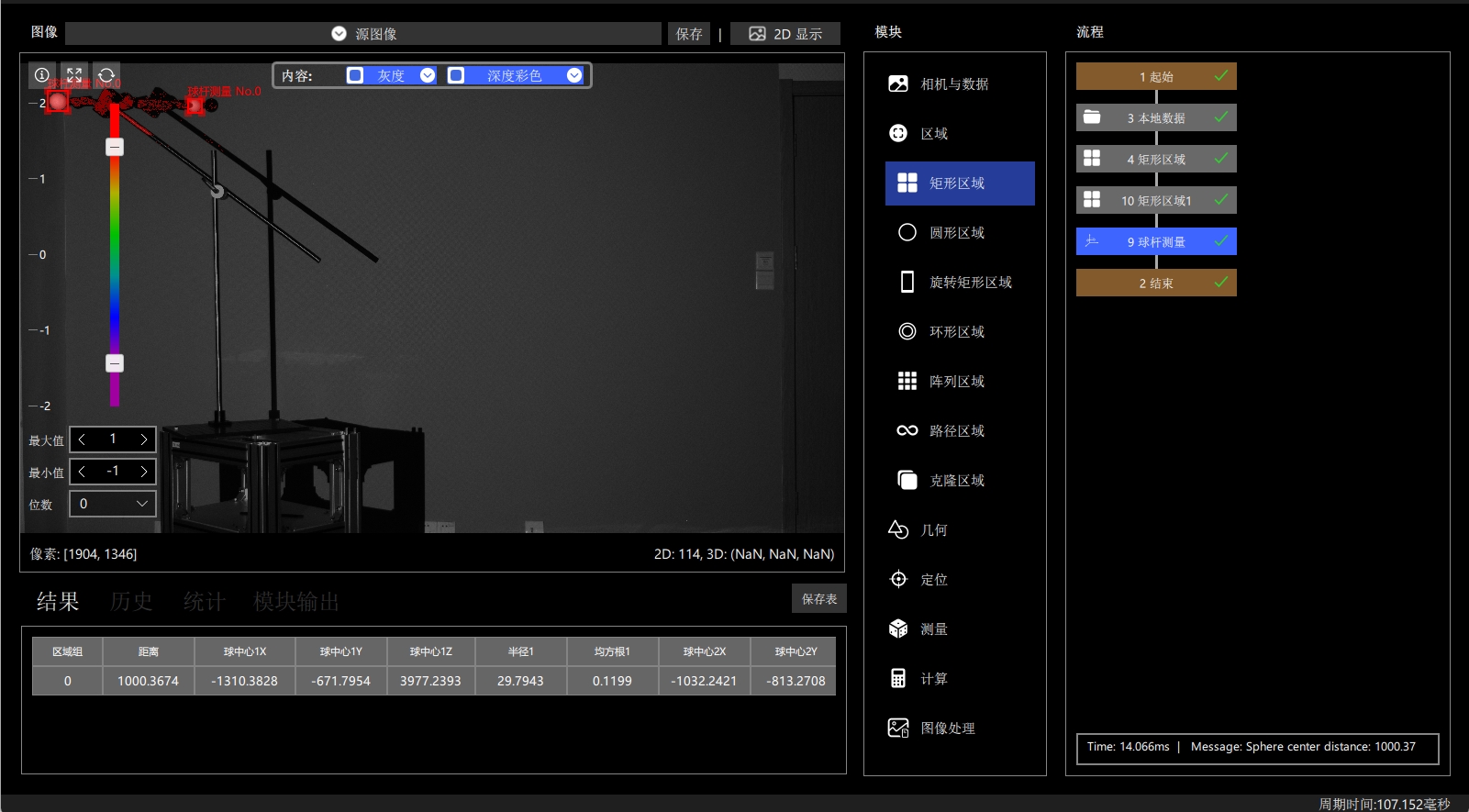
Task: Select the 2 结束 flow step
Action: [x=1156, y=283]
